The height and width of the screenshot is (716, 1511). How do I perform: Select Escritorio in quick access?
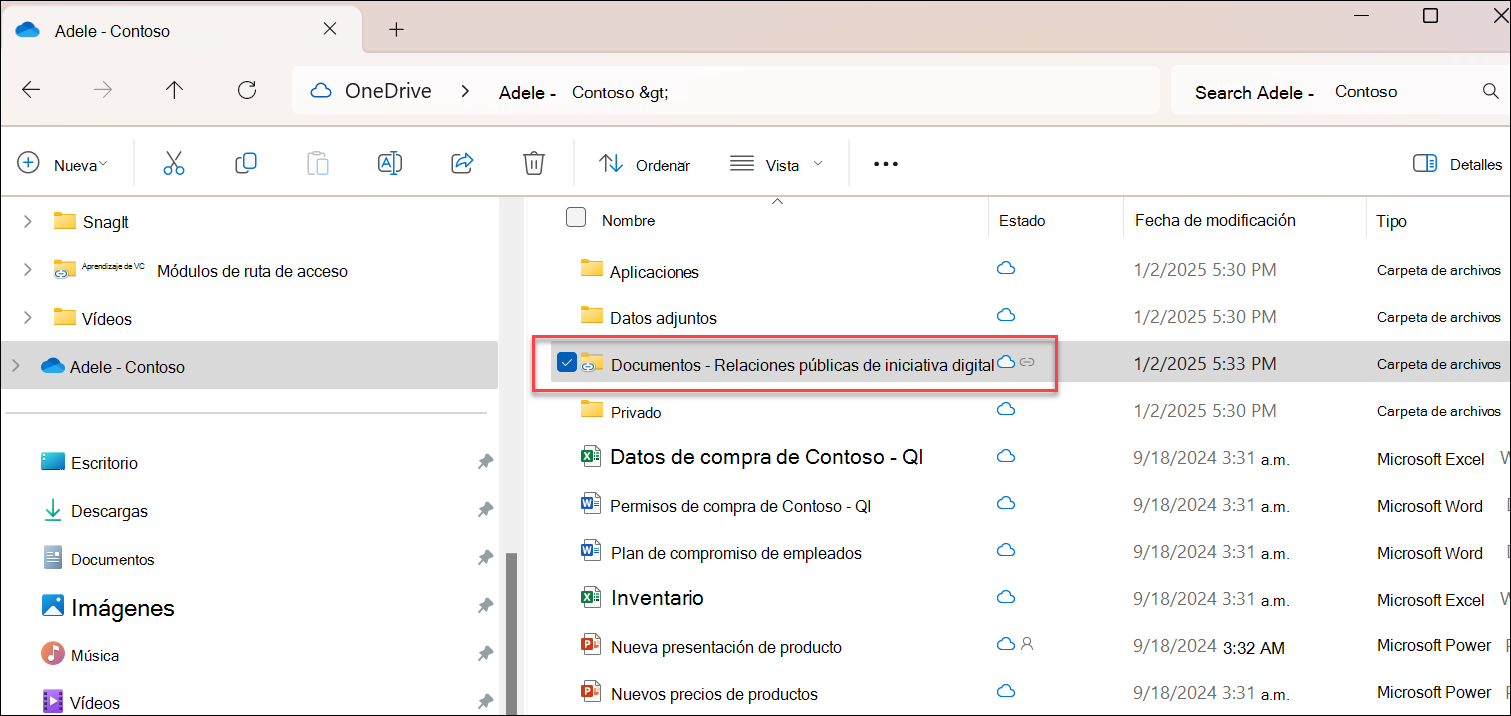(104, 463)
